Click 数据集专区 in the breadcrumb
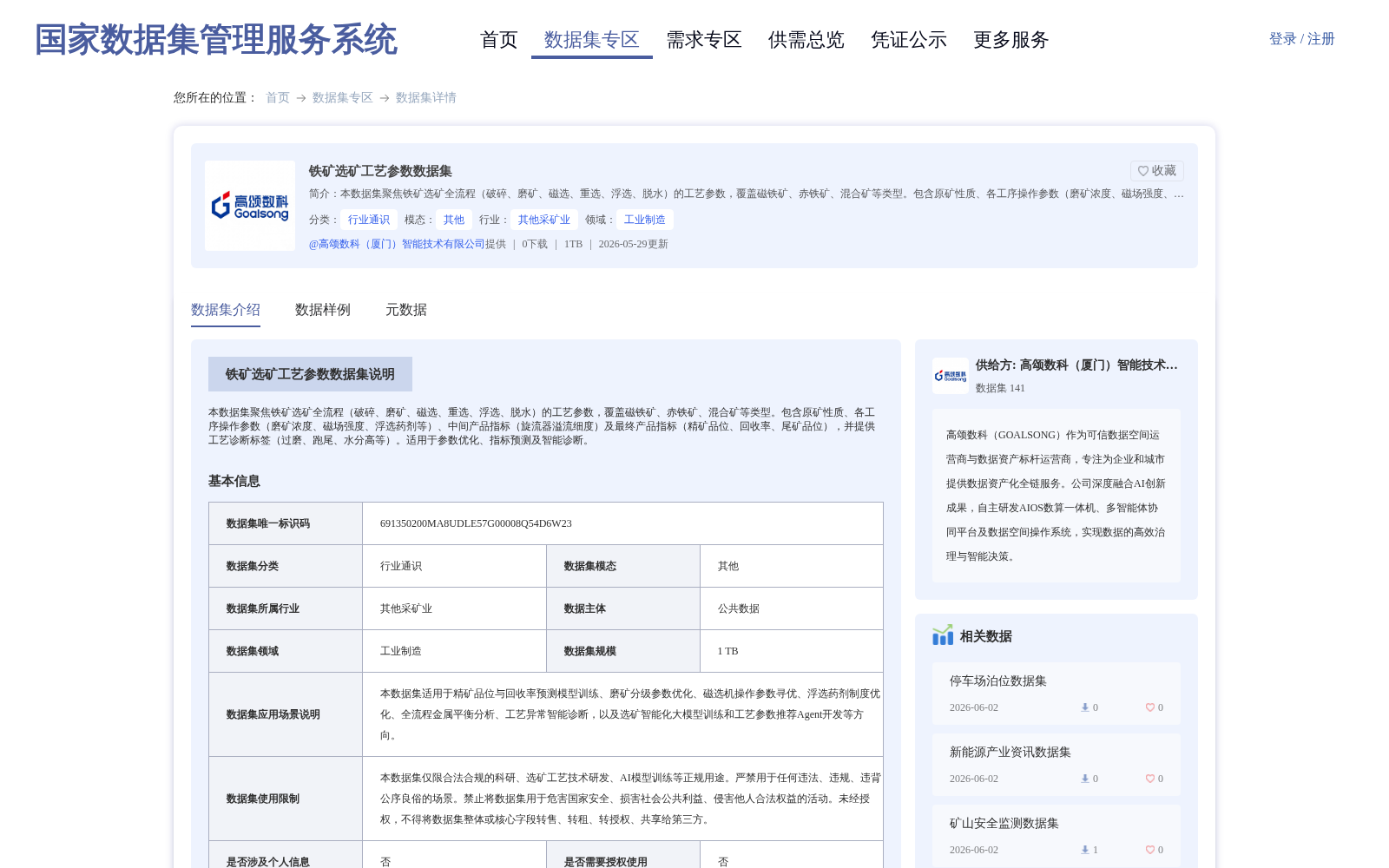Viewport: 1389px width, 868px height. 343,98
